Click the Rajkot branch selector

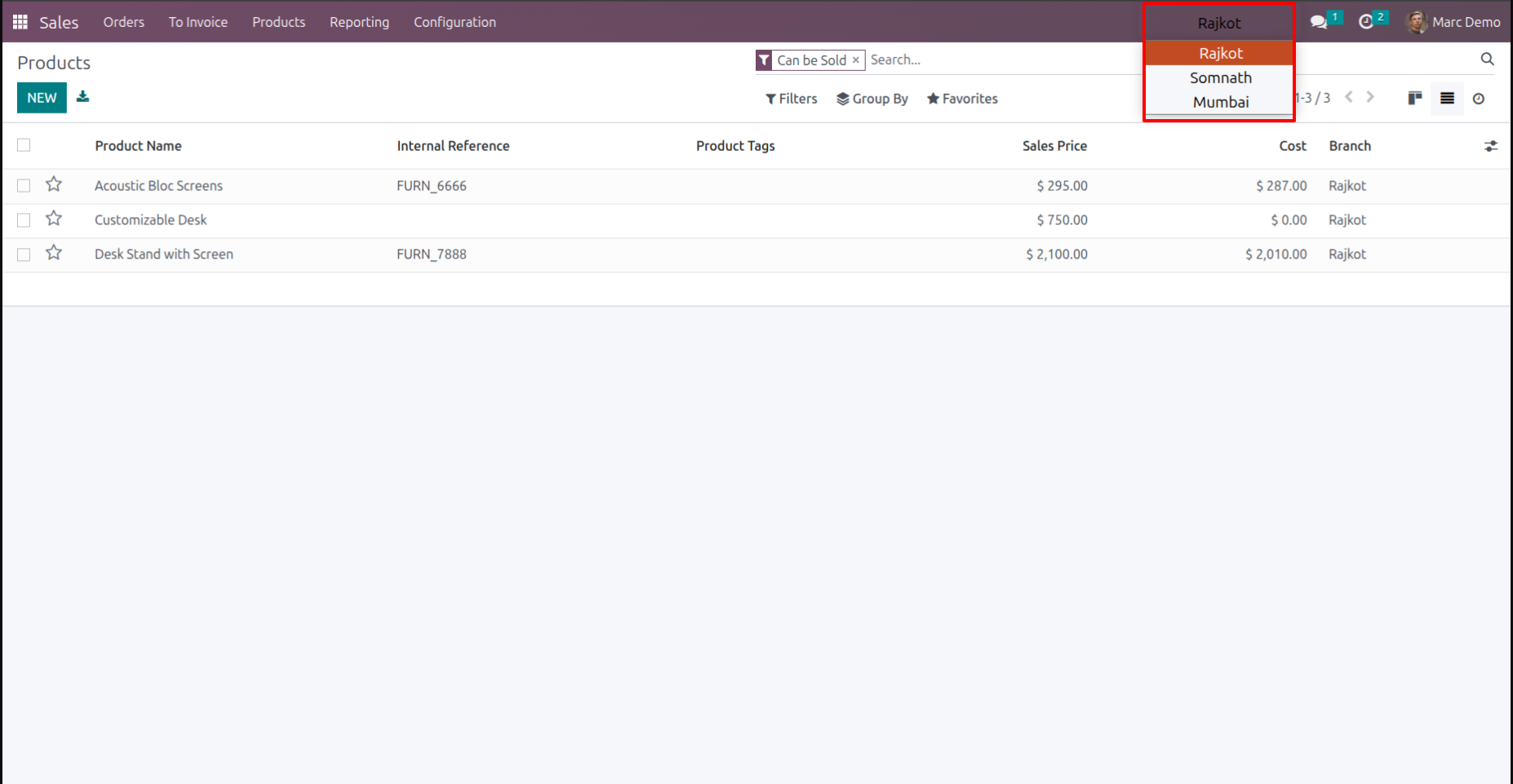tap(1219, 23)
